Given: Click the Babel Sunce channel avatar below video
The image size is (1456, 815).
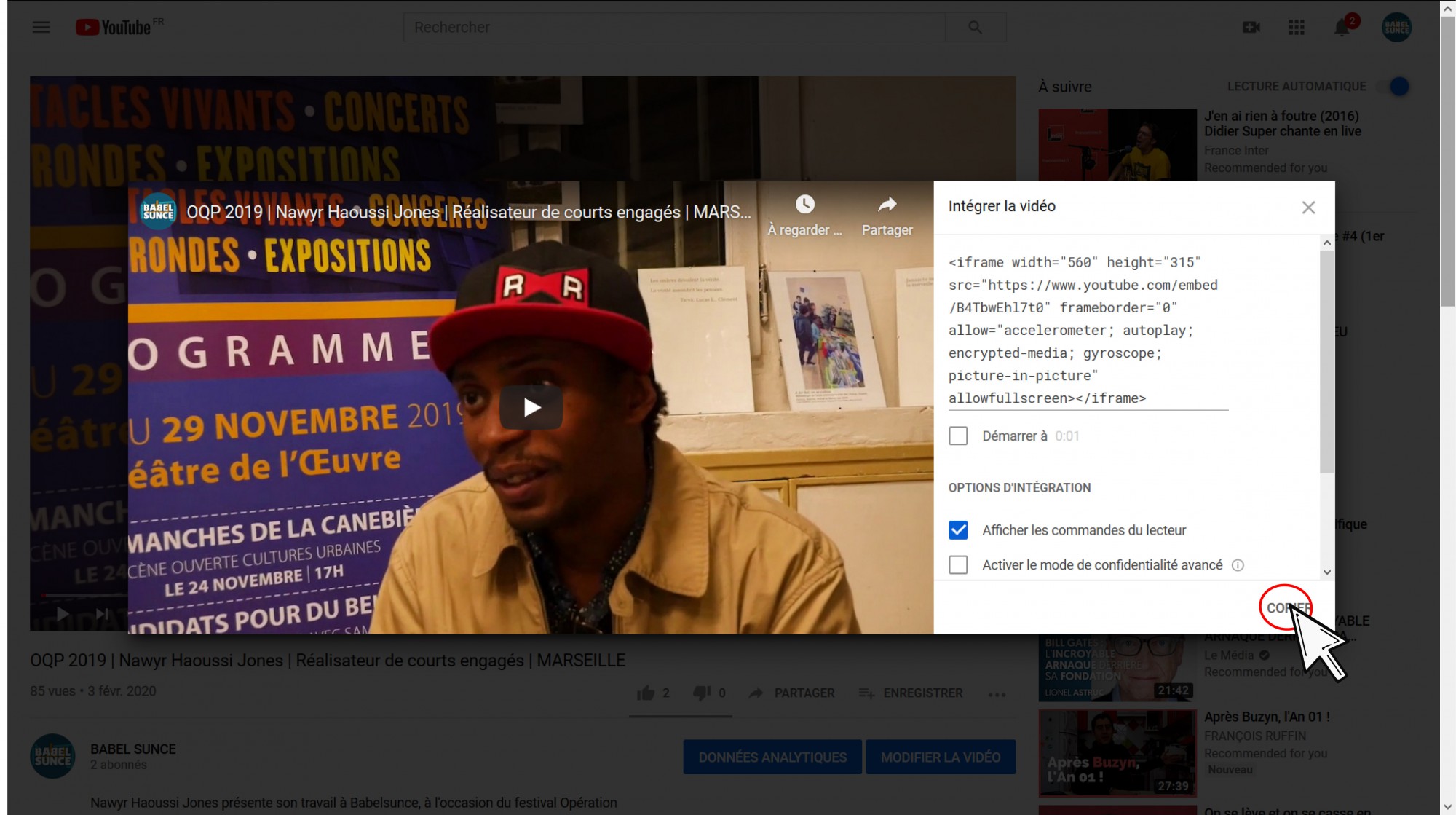Looking at the screenshot, I should pyautogui.click(x=52, y=756).
